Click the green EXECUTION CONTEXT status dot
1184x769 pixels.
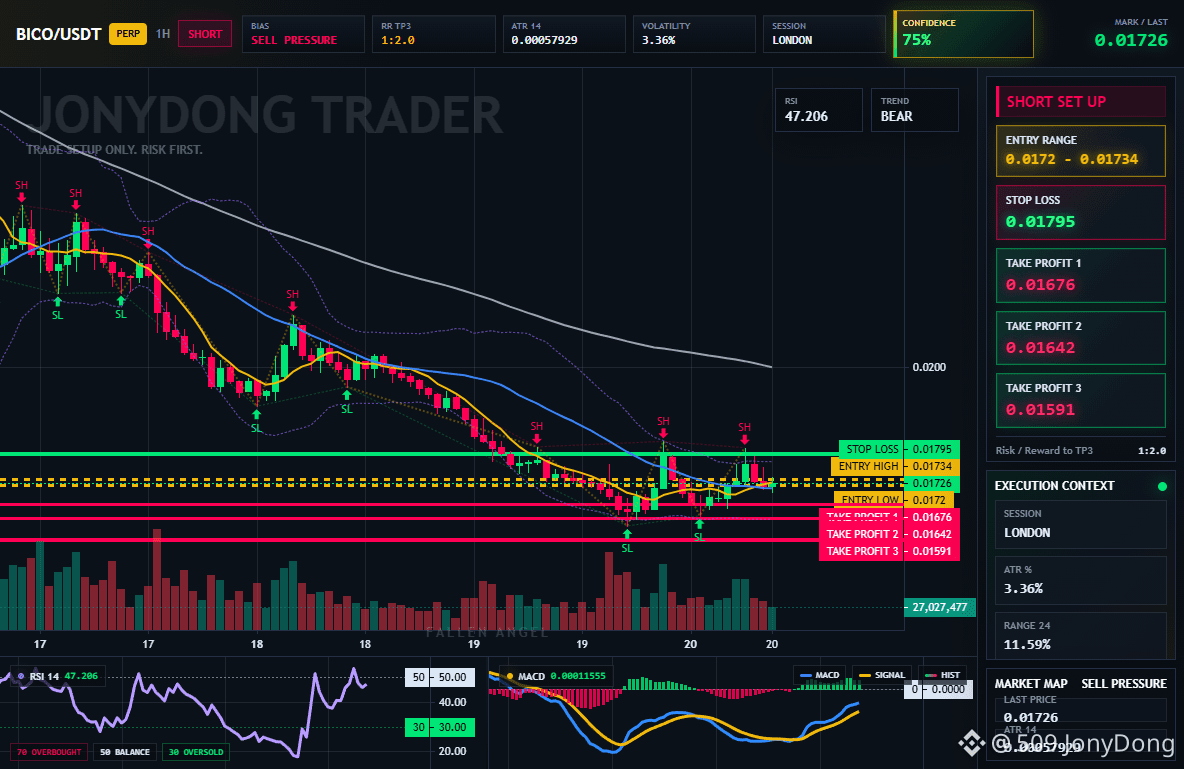pos(1162,486)
